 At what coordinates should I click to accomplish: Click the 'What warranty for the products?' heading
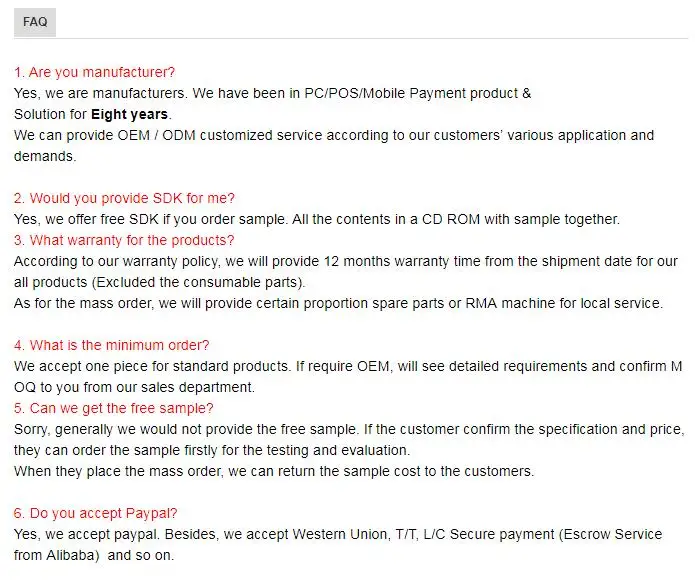pos(124,240)
